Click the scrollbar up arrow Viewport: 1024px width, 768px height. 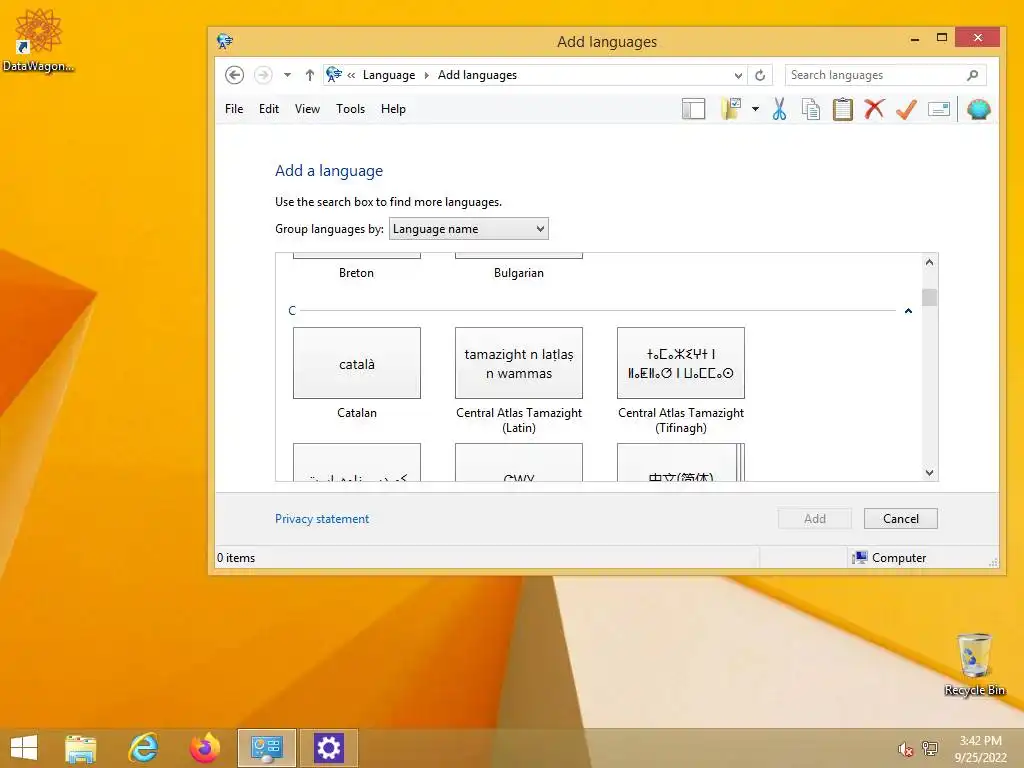pos(930,263)
